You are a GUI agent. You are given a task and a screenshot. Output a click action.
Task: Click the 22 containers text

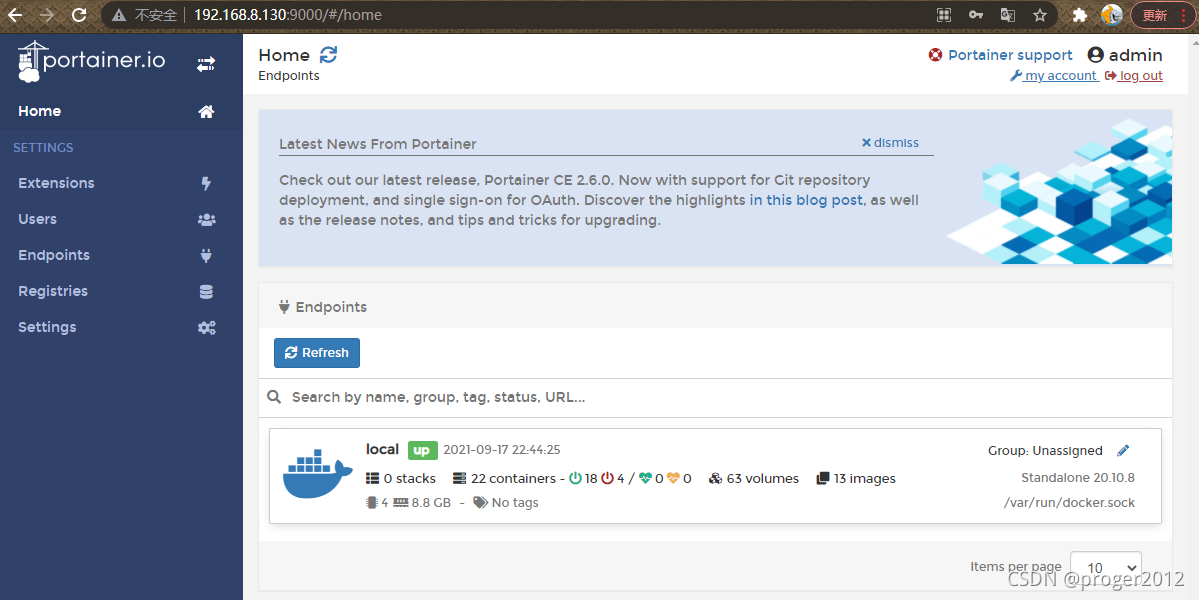pyautogui.click(x=513, y=478)
